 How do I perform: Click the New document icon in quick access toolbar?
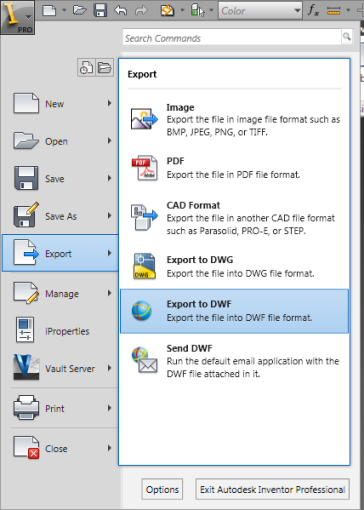point(49,10)
